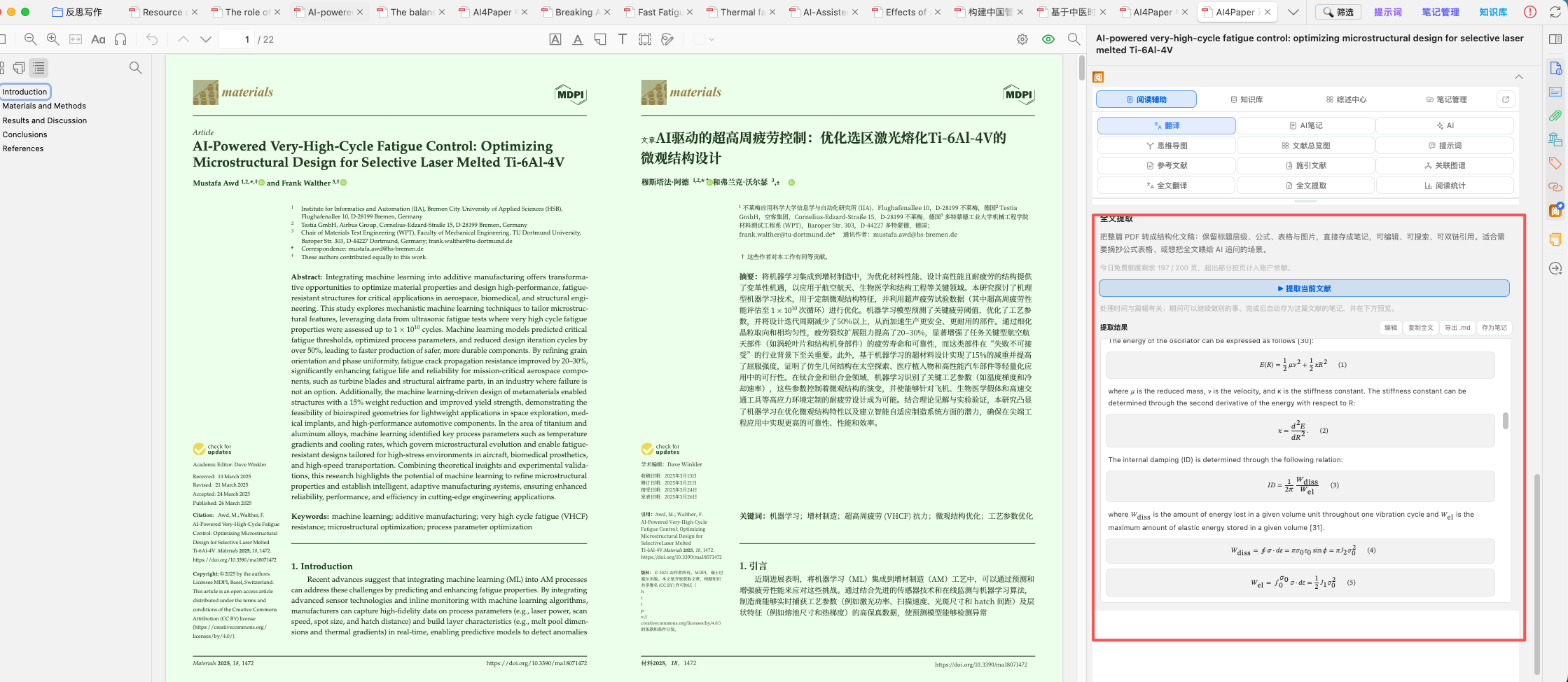Screen dimensions: 1568x682
Task: Select the highlight text tool
Action: point(555,39)
